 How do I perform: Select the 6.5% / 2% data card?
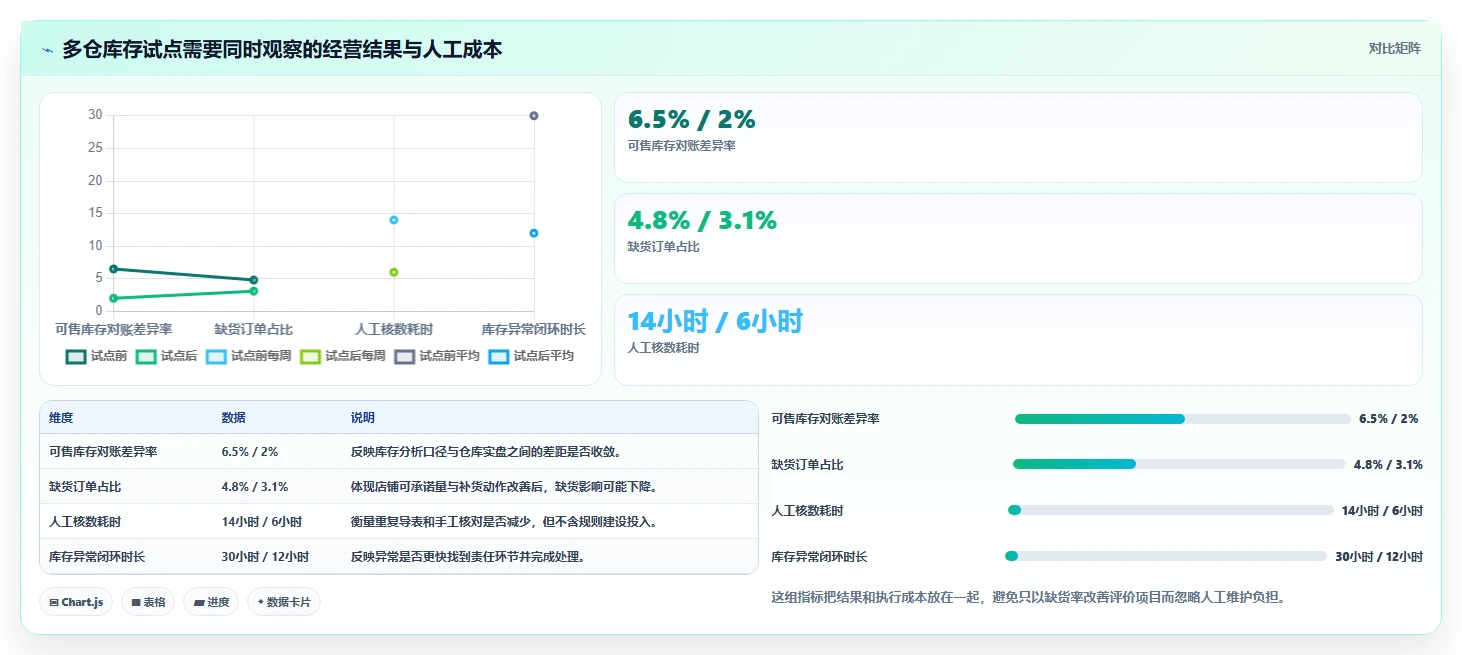tap(1018, 137)
